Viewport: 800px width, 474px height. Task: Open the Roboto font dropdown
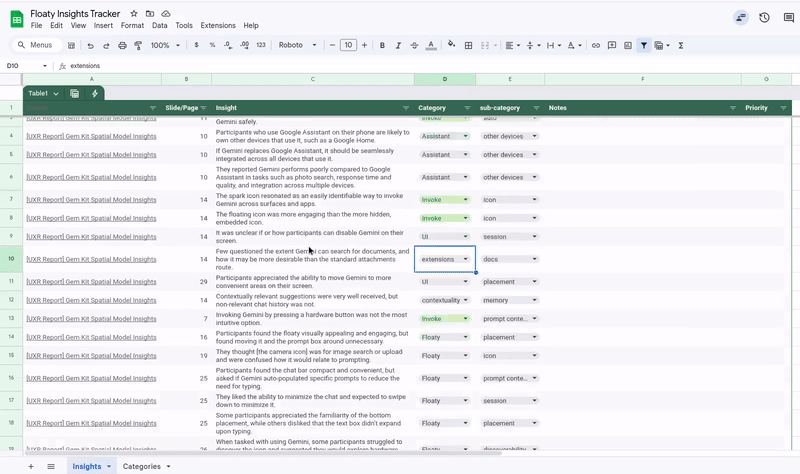pos(297,45)
